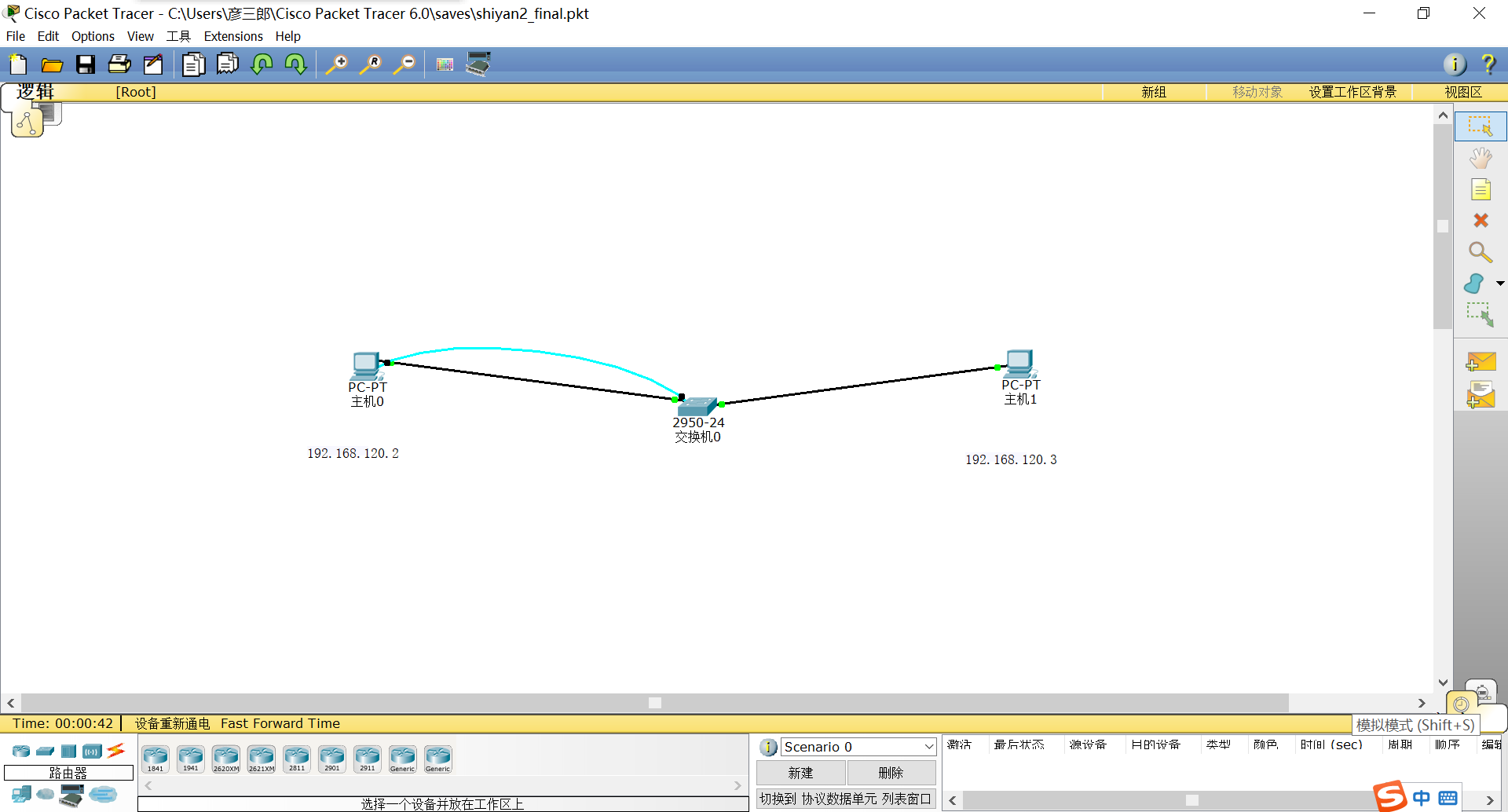Open the View menu
This screenshot has width=1508, height=812.
(x=141, y=36)
